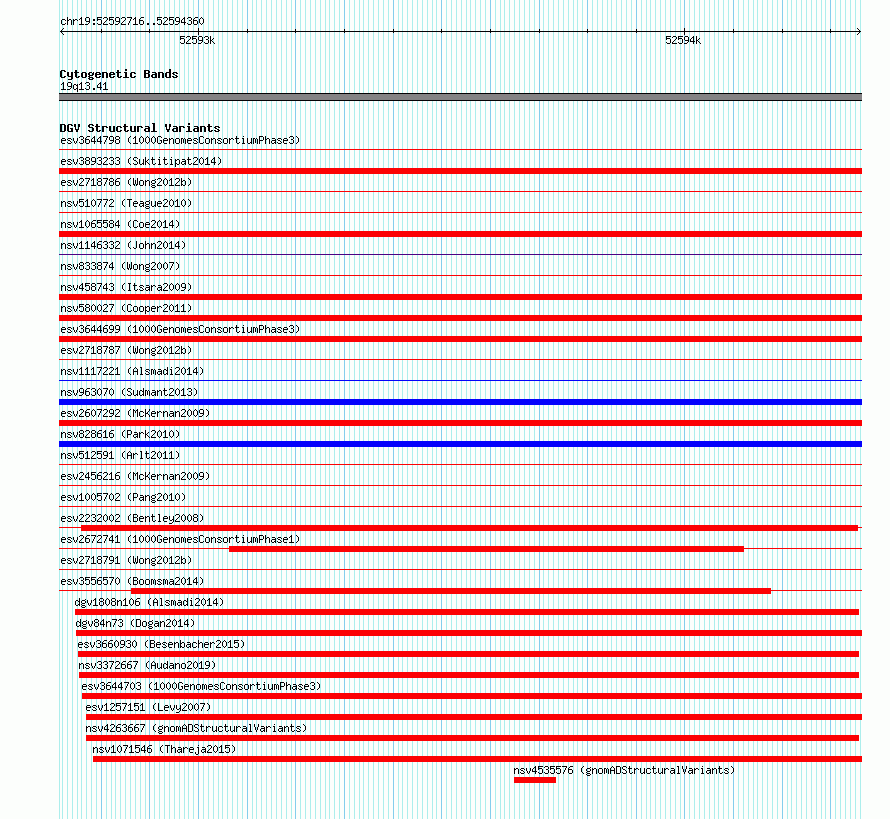
Task: Click the 19q13.41 band label
Action: click(84, 87)
